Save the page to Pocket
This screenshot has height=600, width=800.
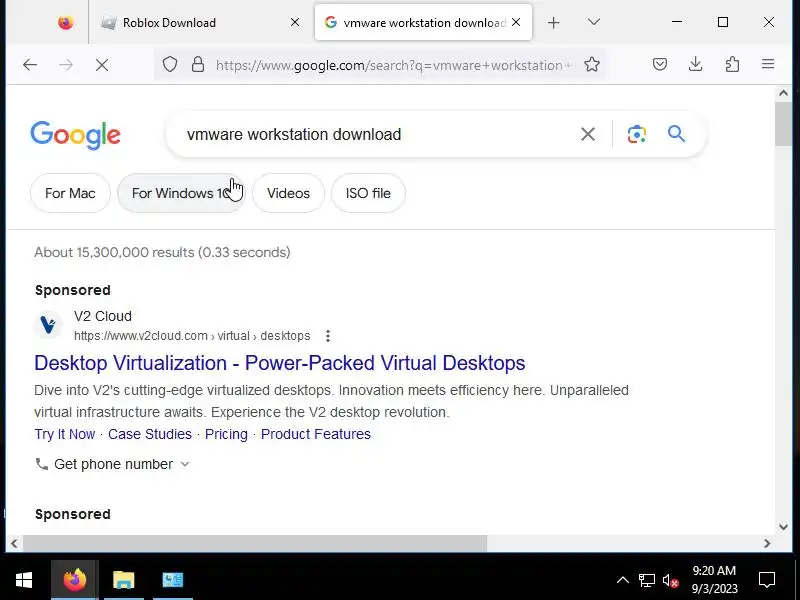click(660, 64)
